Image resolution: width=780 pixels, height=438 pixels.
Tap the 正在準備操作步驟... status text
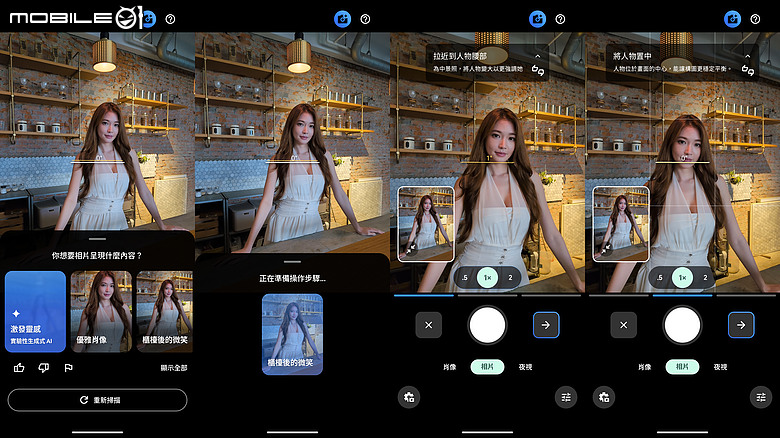292,278
